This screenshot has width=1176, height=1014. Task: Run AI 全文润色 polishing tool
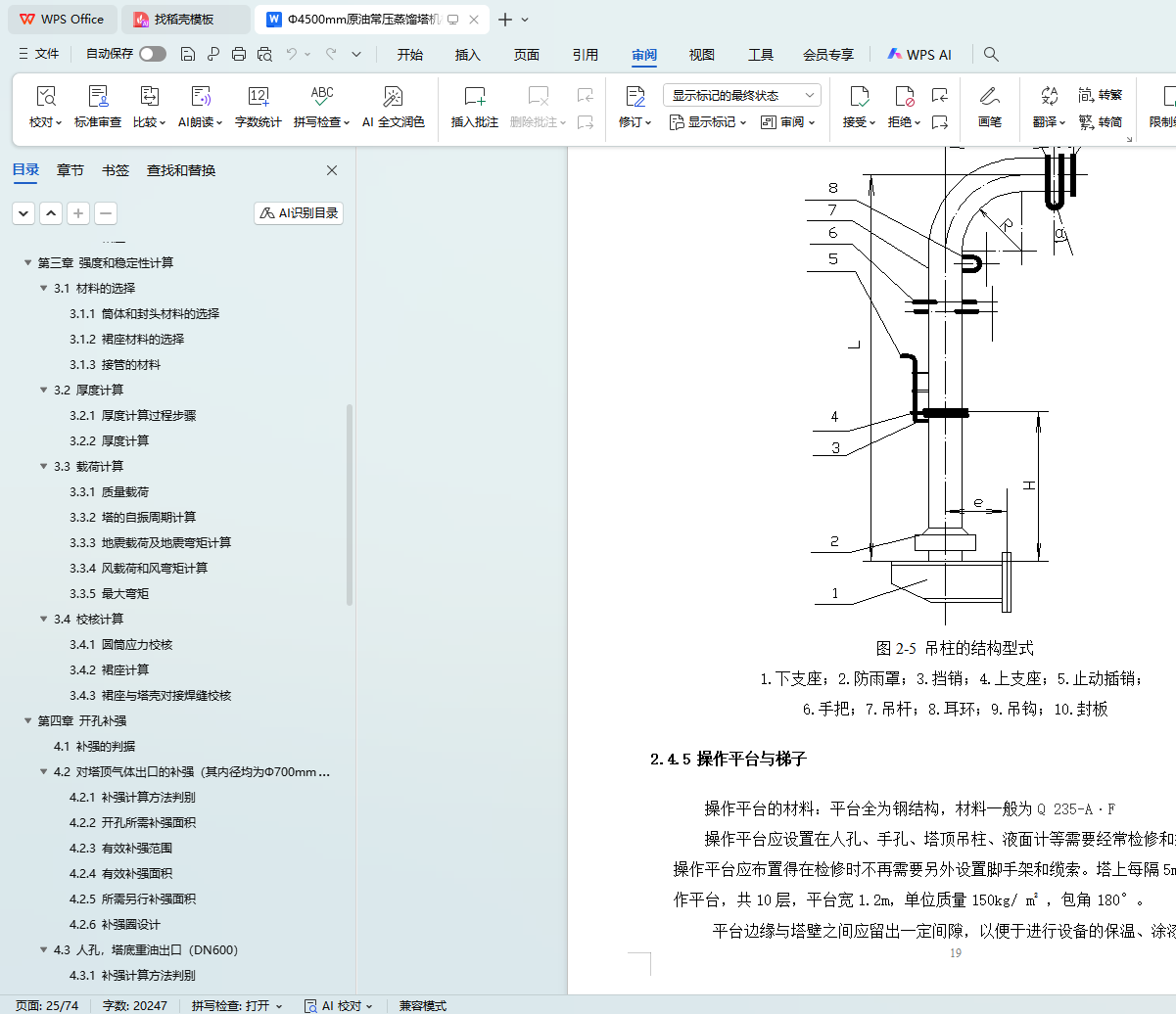point(393,97)
